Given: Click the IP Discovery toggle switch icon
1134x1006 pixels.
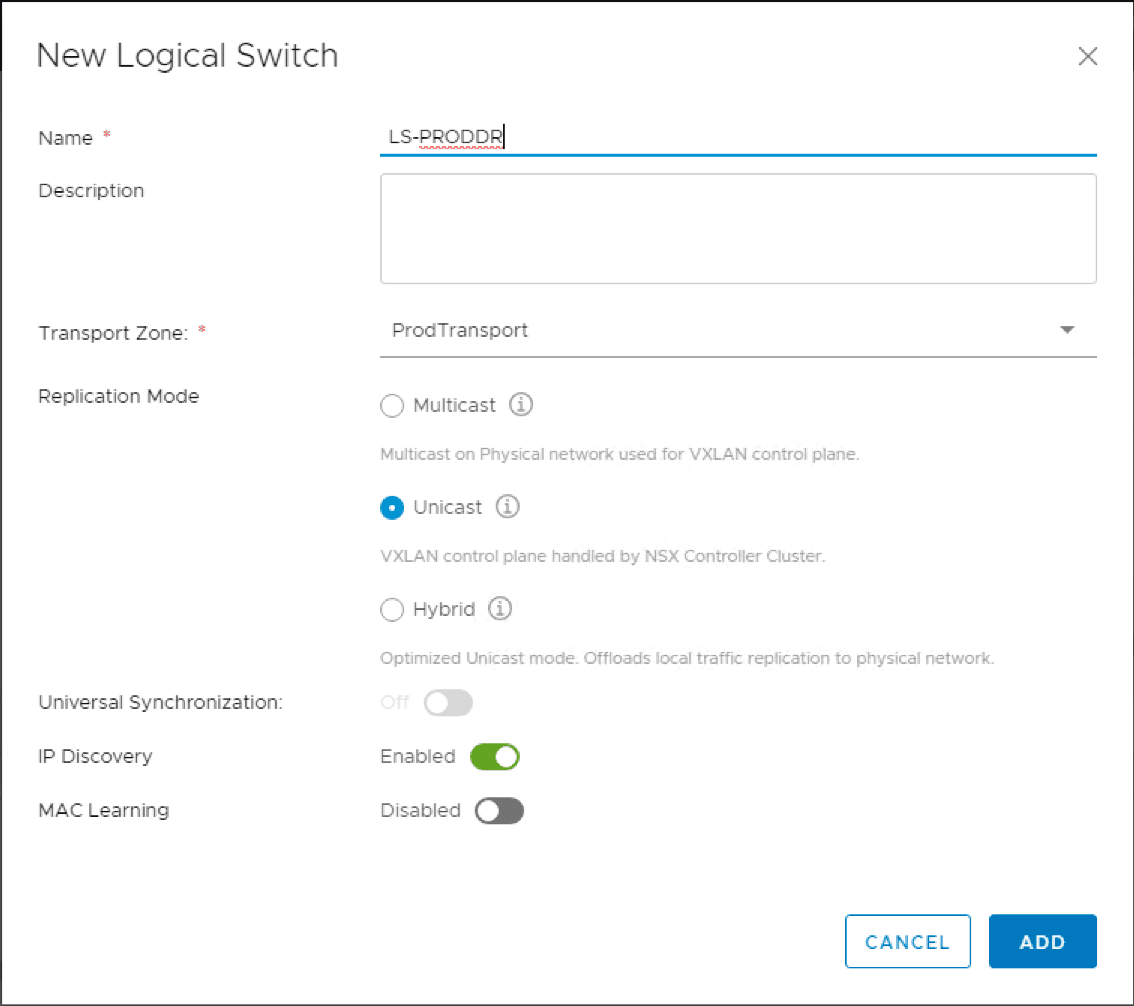Looking at the screenshot, I should (495, 757).
